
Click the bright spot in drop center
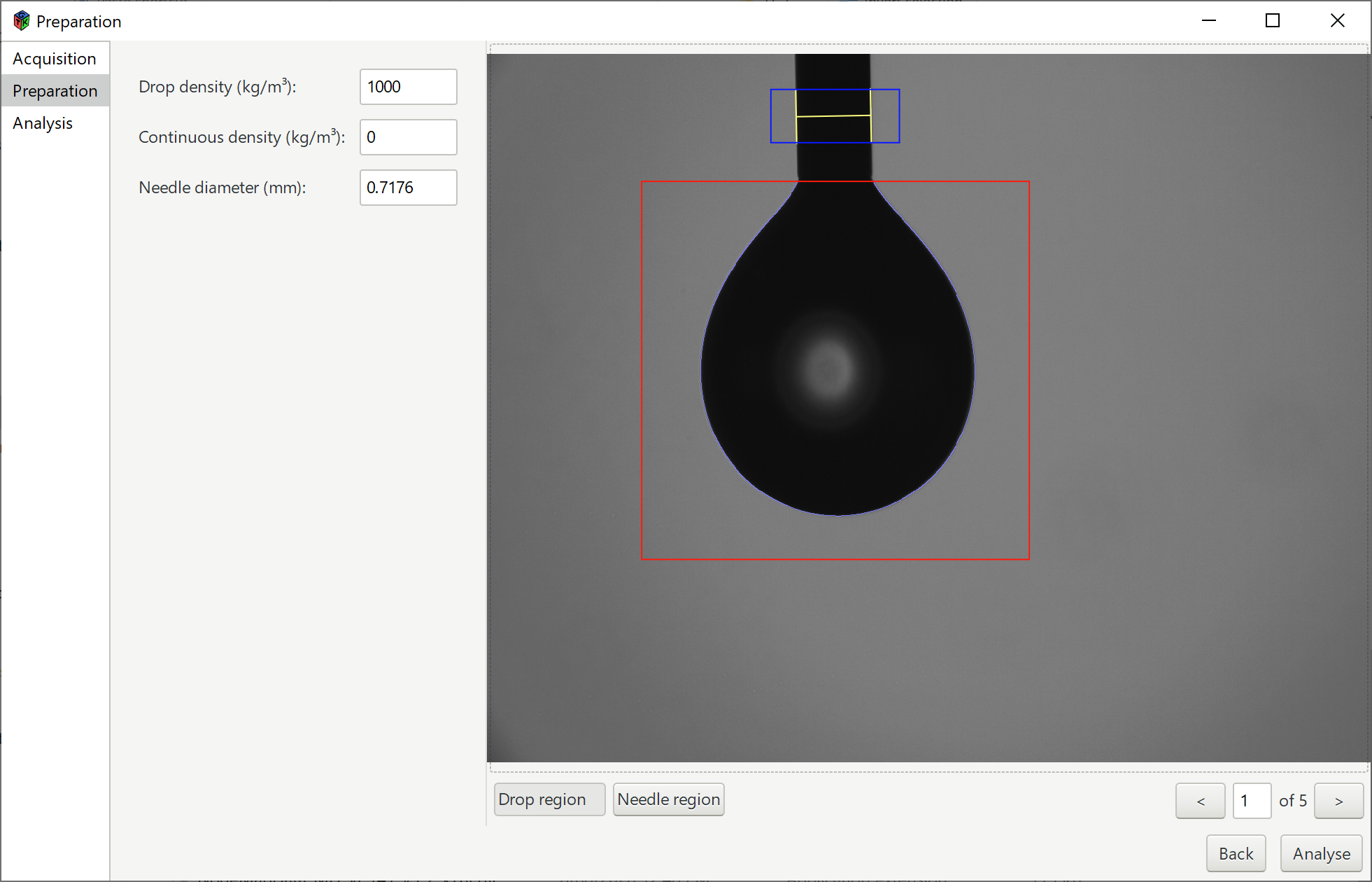coord(829,369)
